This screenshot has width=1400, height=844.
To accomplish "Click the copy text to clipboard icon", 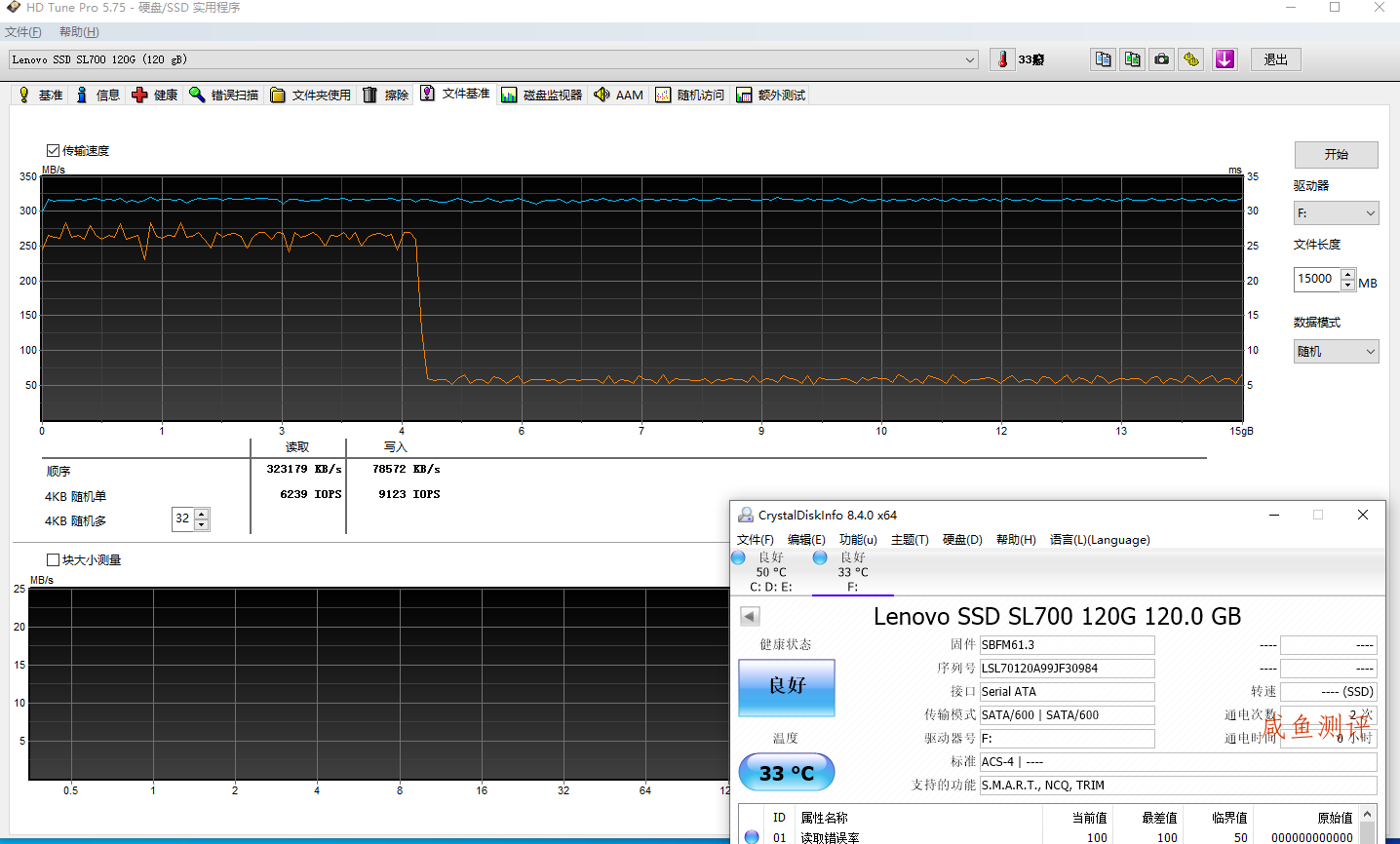I will [x=1103, y=59].
